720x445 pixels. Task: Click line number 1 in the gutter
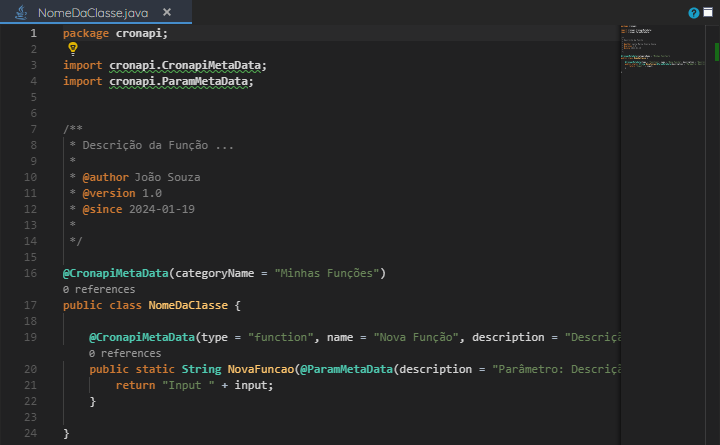click(x=34, y=33)
